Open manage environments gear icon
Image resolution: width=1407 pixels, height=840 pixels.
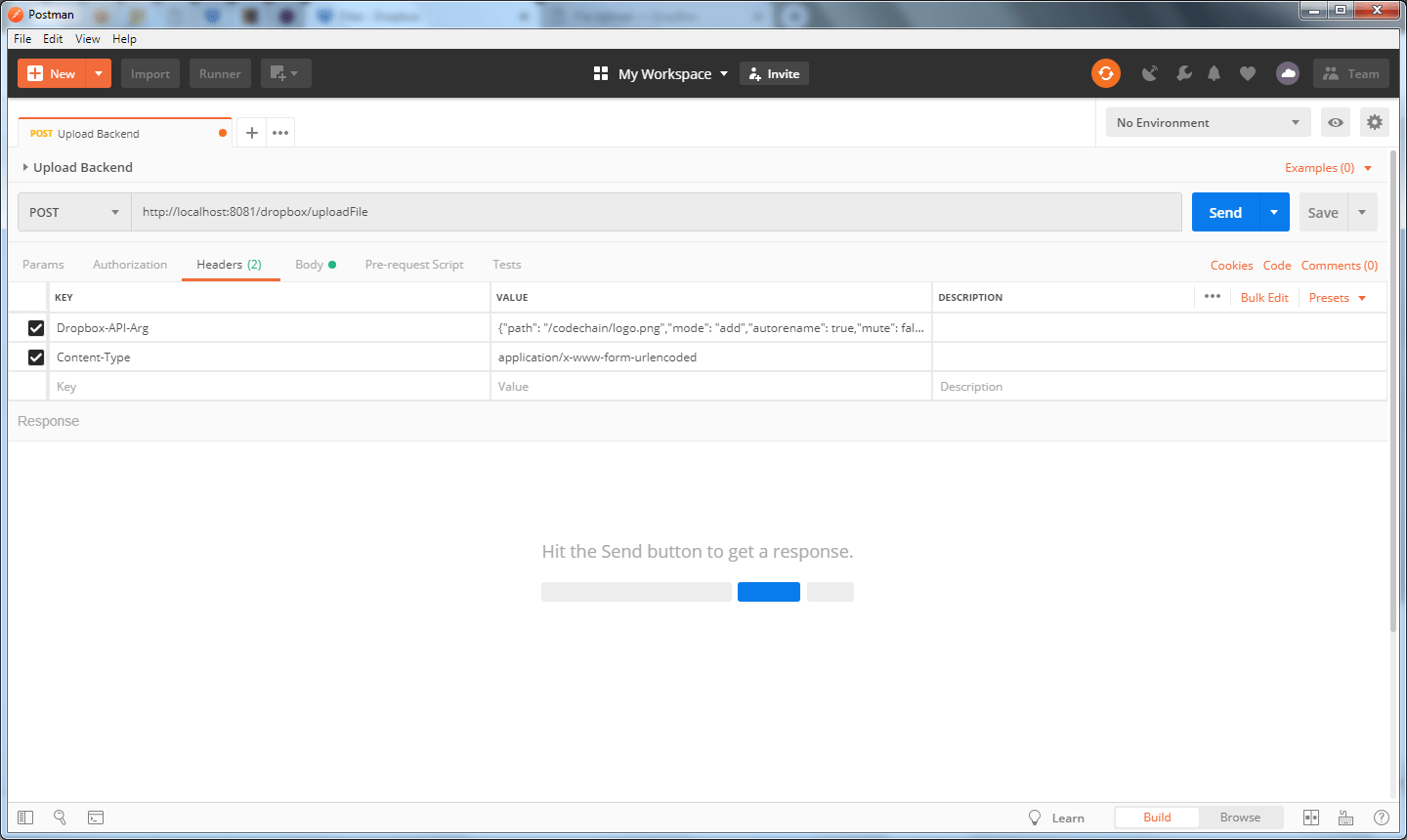click(x=1375, y=122)
